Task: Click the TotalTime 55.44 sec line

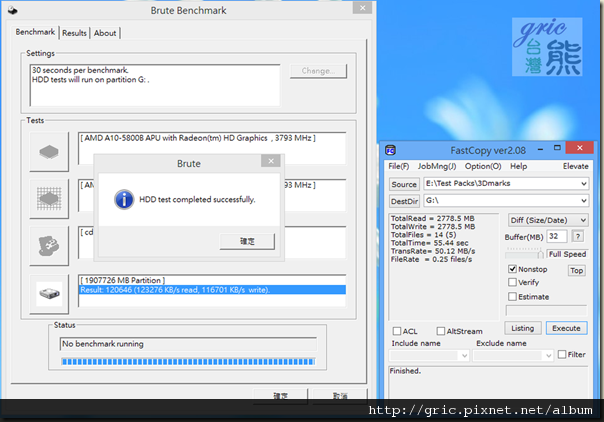Action: tap(430, 243)
